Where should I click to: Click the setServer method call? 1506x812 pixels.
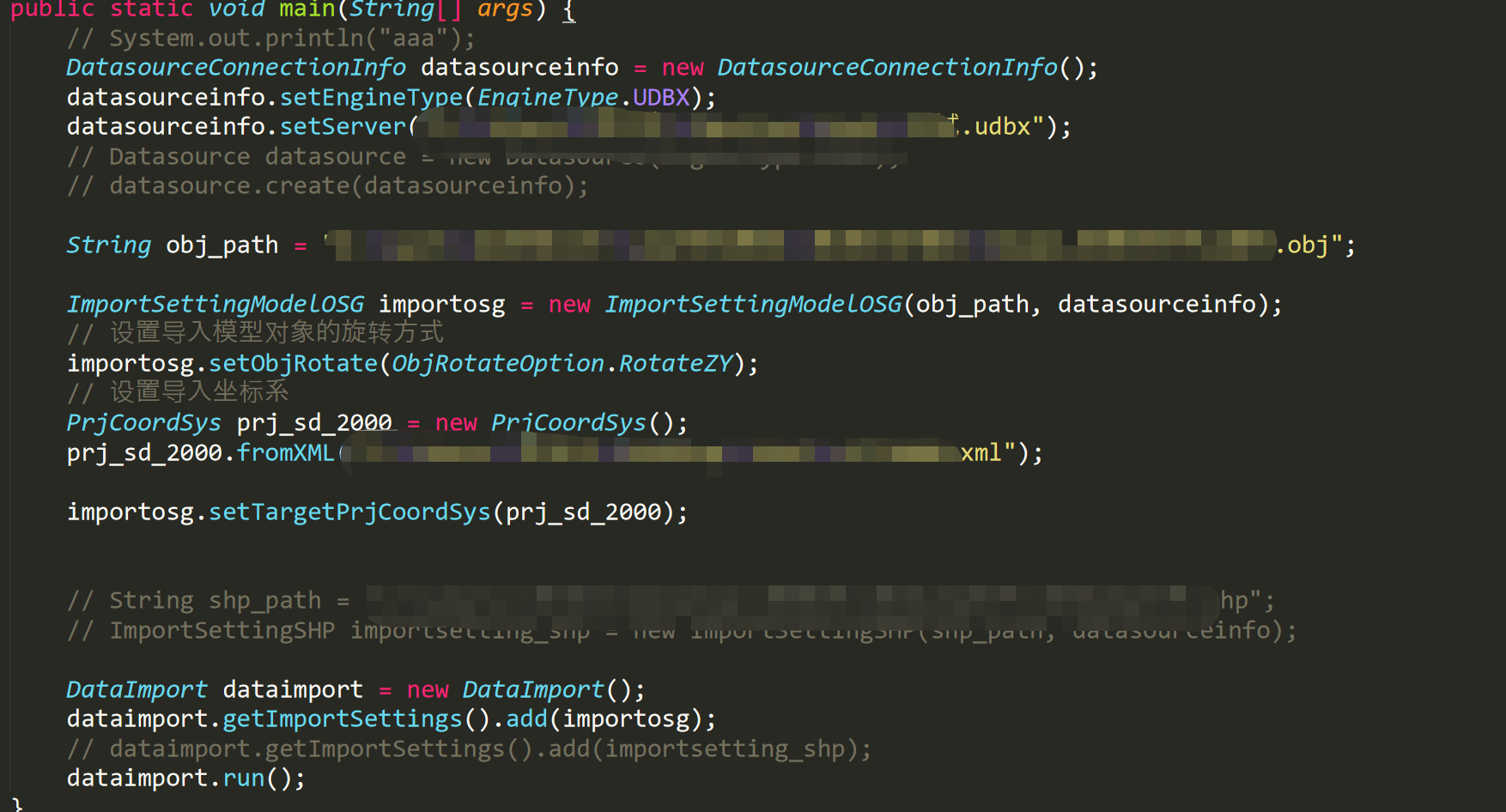coord(343,127)
